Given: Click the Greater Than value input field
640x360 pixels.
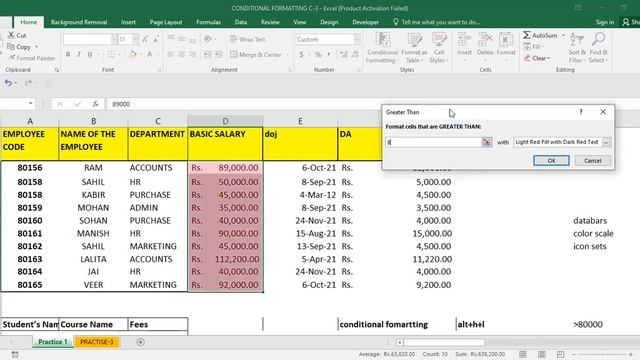Looking at the screenshot, I should (434, 142).
